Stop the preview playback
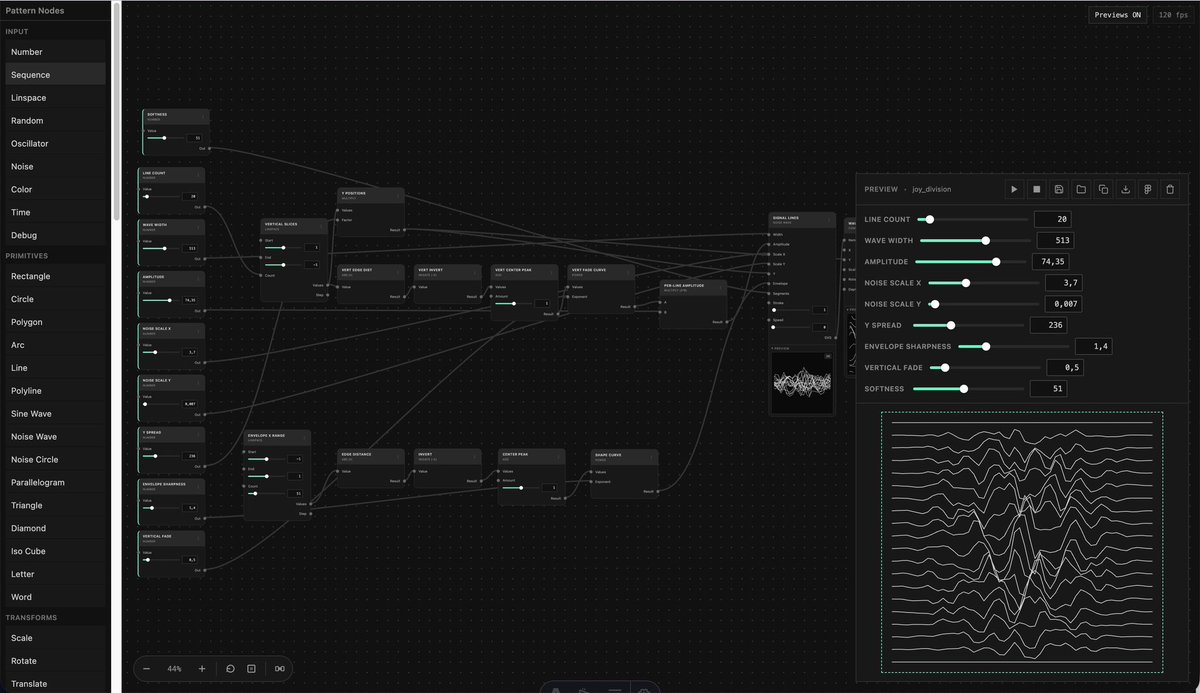The width and height of the screenshot is (1200, 693). [x=1037, y=189]
